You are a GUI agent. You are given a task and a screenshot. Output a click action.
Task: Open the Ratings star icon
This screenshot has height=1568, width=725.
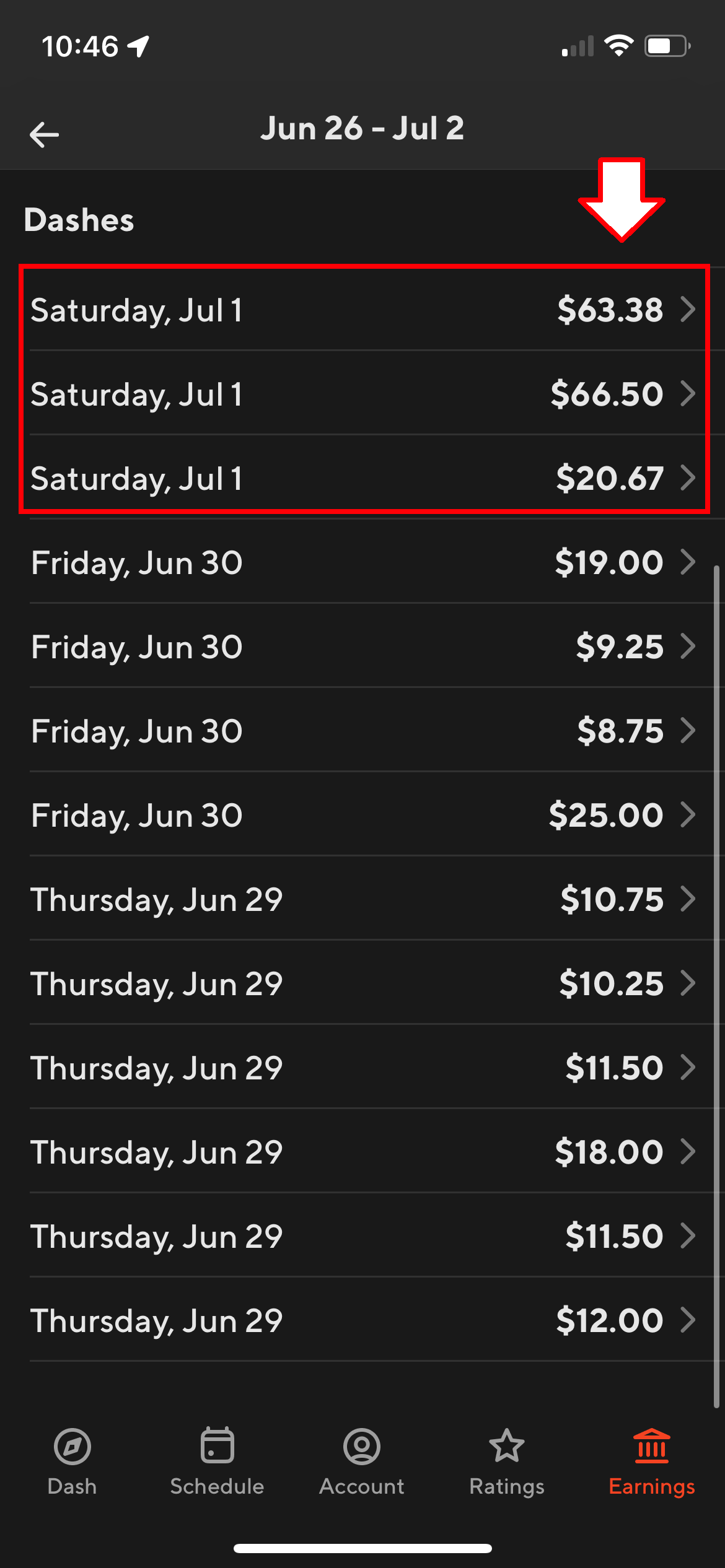pyautogui.click(x=507, y=1445)
